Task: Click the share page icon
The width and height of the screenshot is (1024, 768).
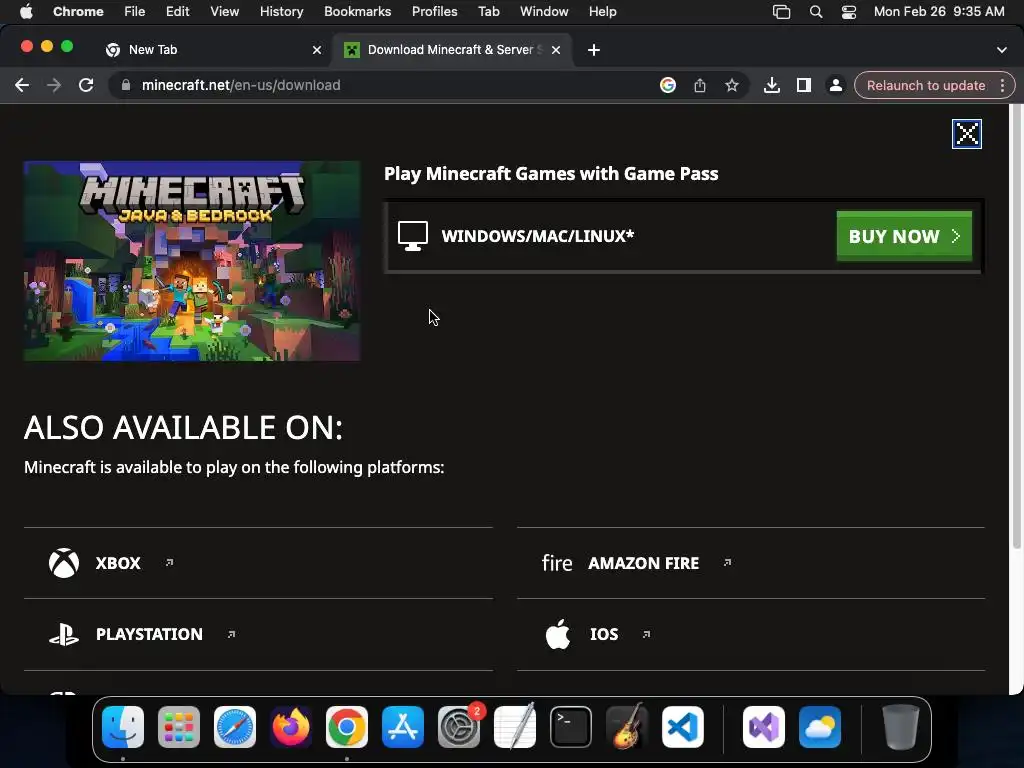Action: point(699,85)
